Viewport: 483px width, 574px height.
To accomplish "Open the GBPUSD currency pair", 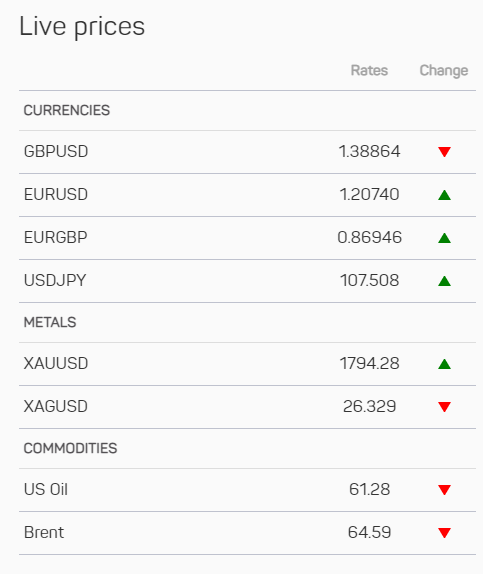I will pos(56,152).
